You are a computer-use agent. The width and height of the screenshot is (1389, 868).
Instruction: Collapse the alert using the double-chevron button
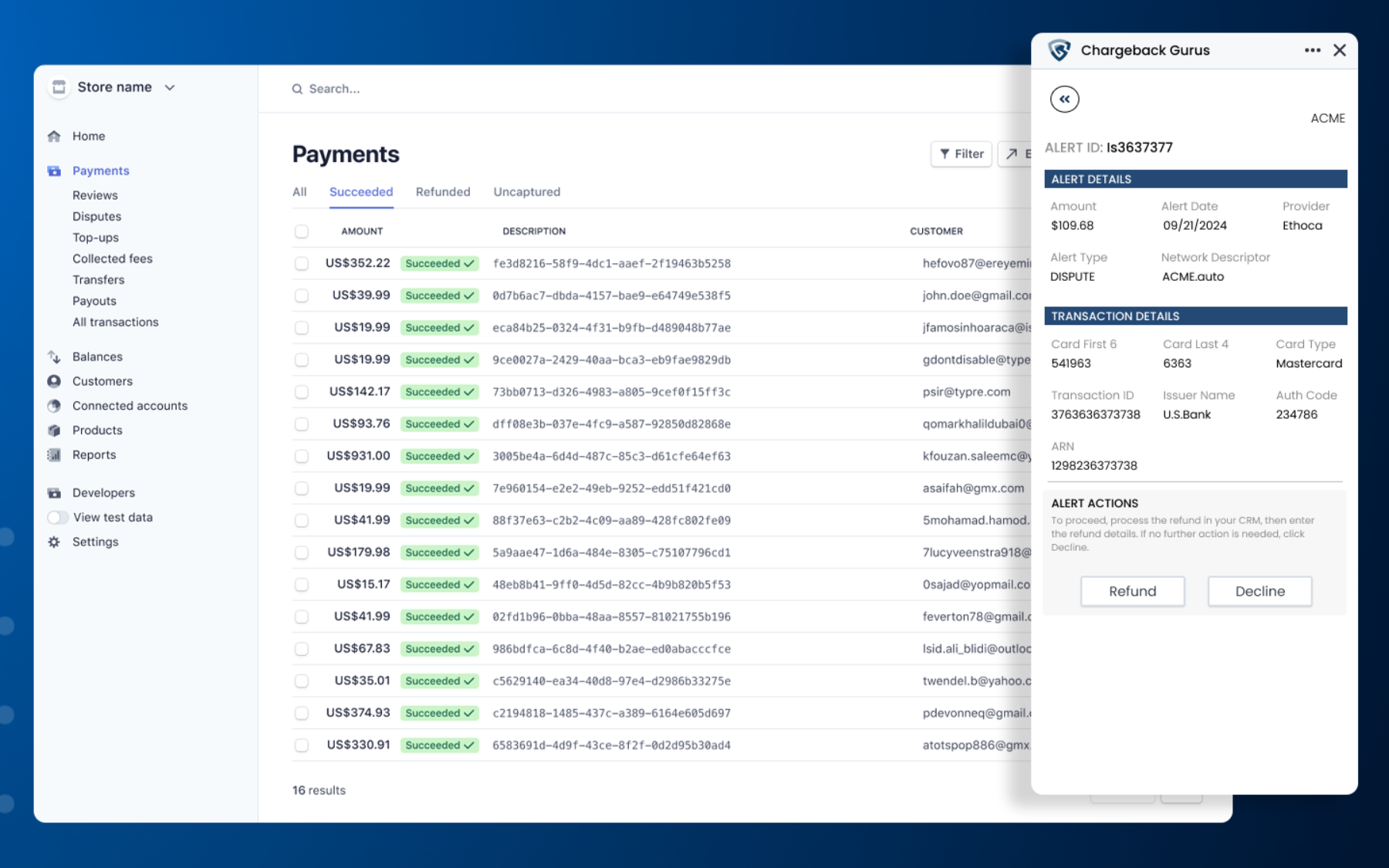[1065, 100]
